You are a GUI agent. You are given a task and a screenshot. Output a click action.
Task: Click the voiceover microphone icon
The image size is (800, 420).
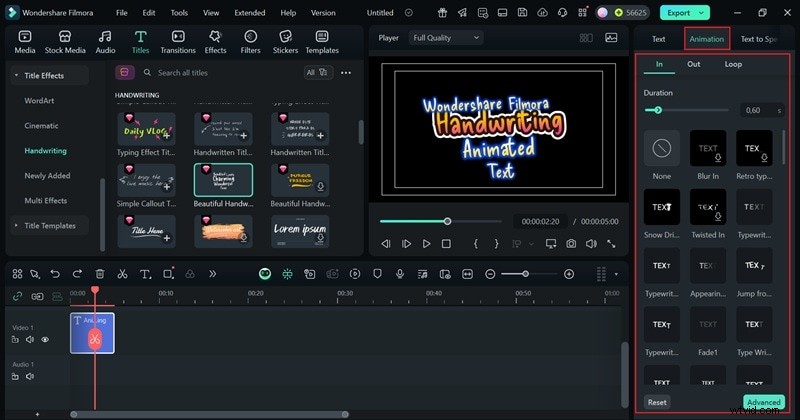point(399,274)
